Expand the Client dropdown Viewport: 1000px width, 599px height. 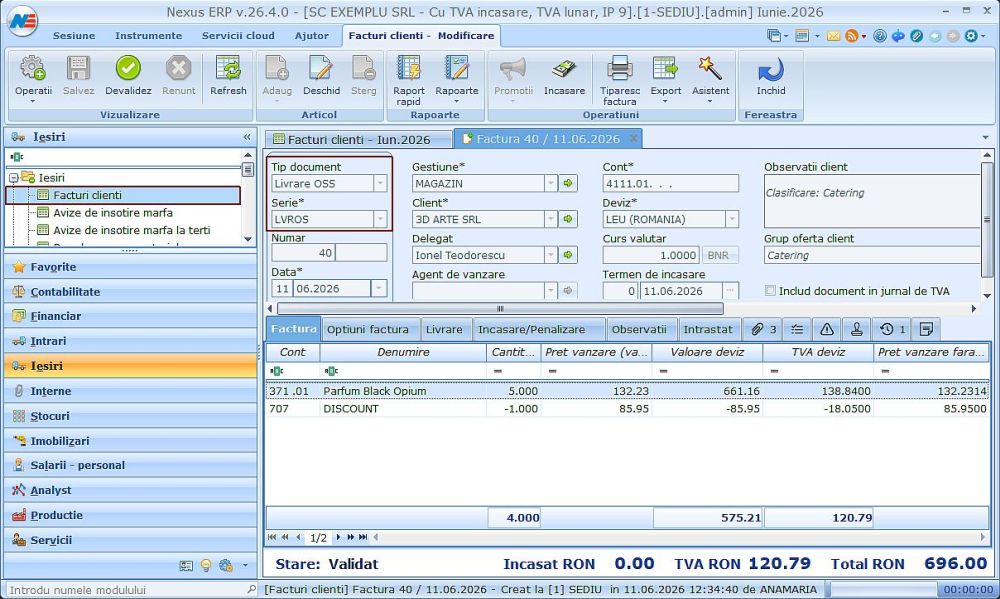[x=551, y=219]
